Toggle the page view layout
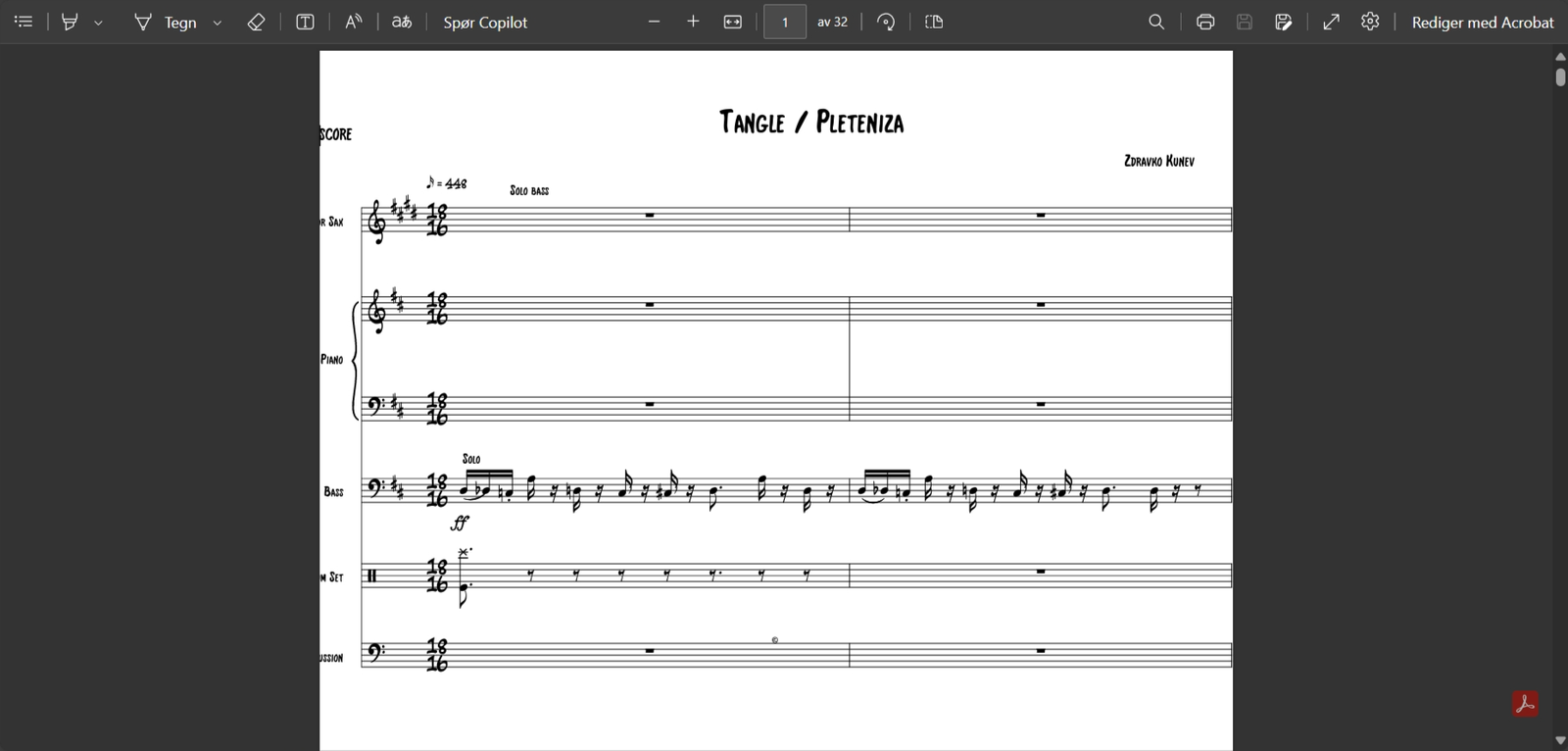The width and height of the screenshot is (1568, 751). [934, 22]
